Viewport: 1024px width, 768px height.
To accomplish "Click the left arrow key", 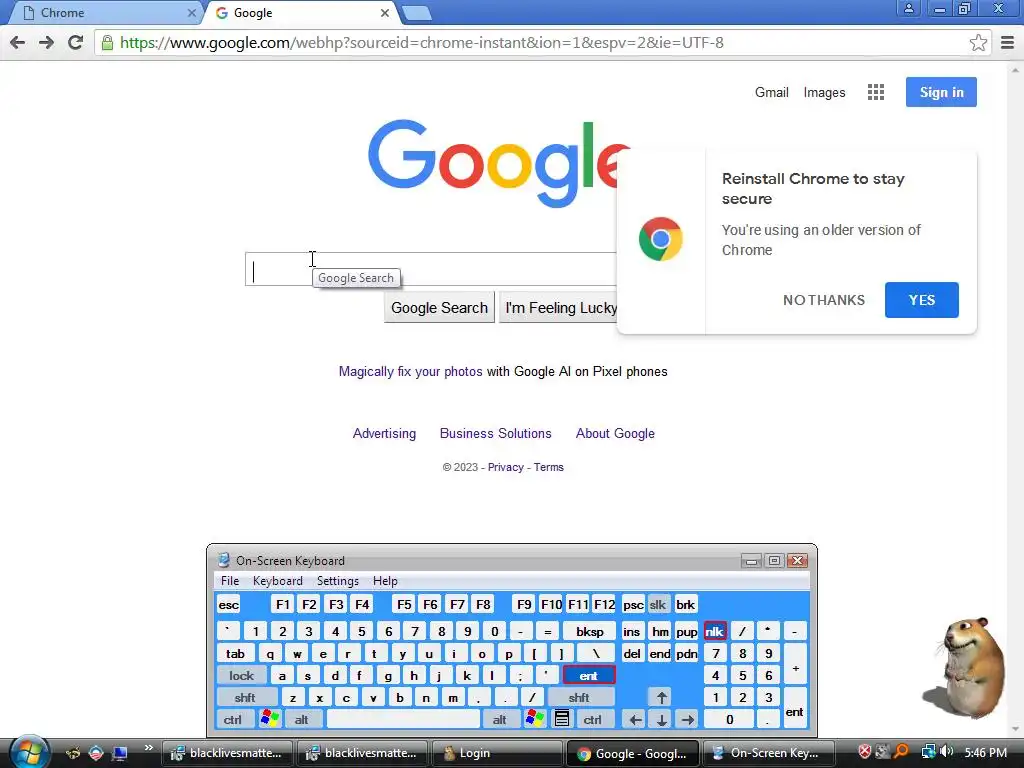I will (x=635, y=720).
